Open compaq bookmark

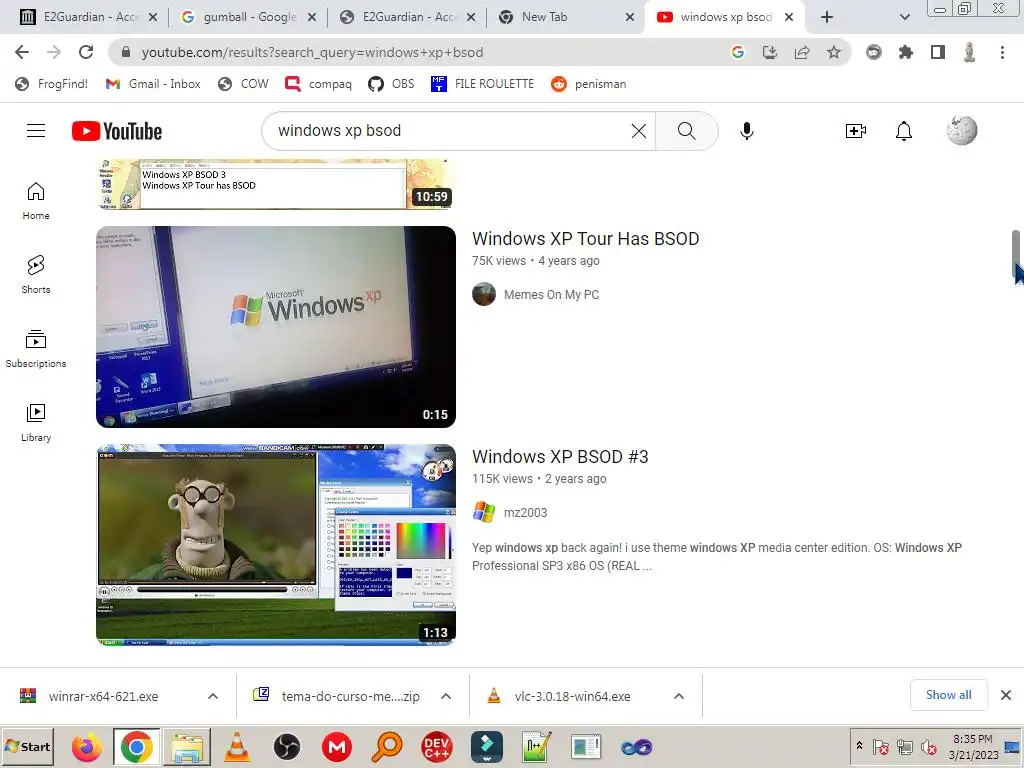click(319, 84)
